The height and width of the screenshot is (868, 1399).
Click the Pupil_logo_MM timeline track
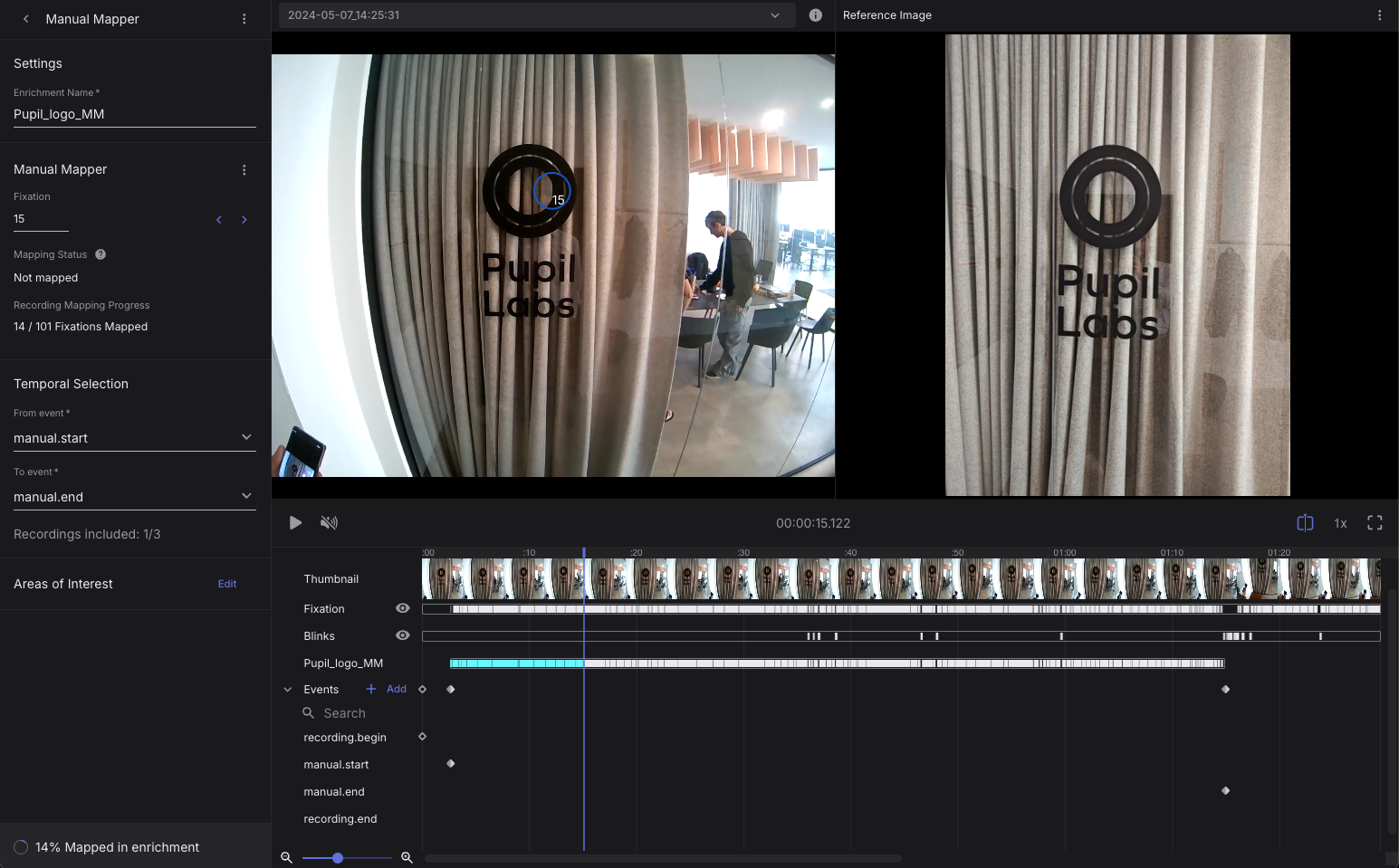(837, 663)
